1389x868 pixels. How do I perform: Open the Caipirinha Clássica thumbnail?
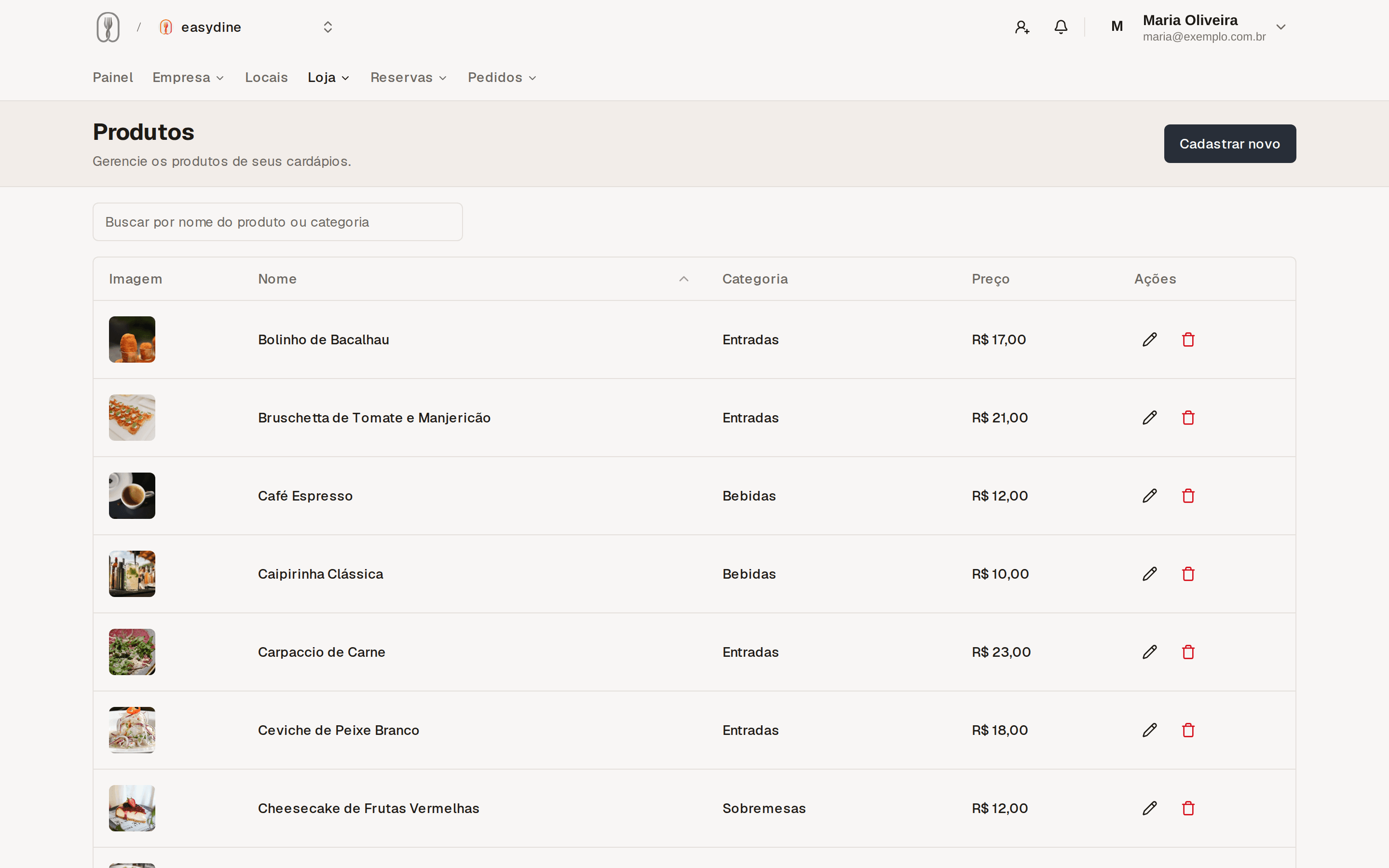(132, 573)
